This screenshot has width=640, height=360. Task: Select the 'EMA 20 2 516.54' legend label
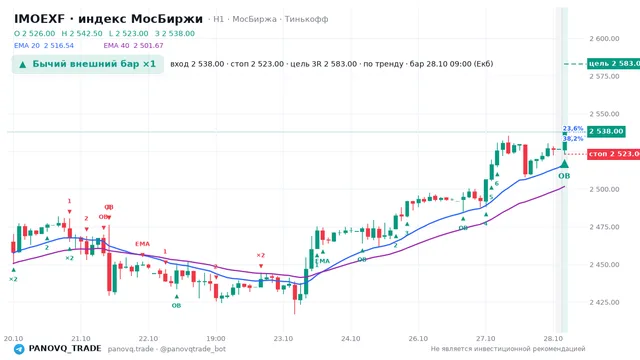point(44,46)
